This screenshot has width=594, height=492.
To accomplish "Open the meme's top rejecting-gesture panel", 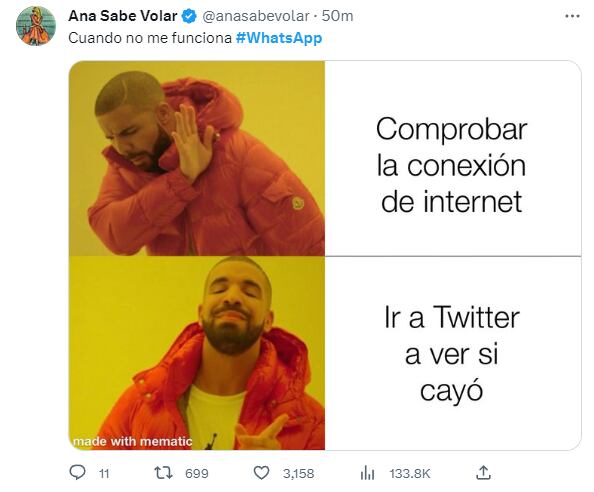I will click(x=197, y=158).
